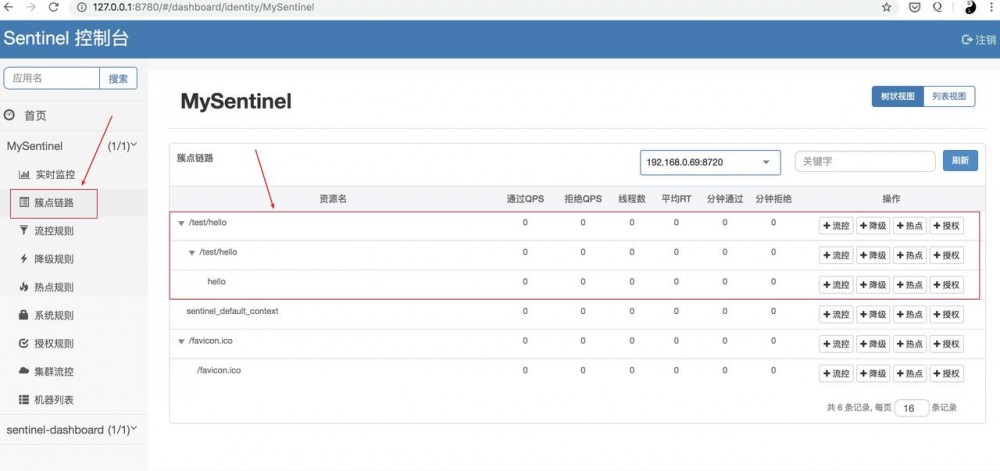Focus the 关键字 keyword input
This screenshot has width=1000, height=471.
coord(865,161)
